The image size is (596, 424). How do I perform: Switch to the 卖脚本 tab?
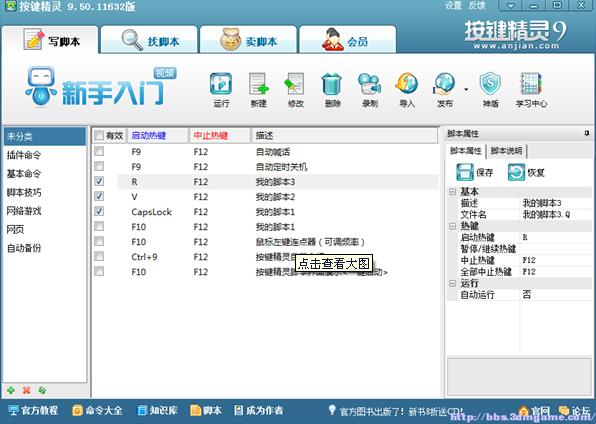(x=248, y=40)
